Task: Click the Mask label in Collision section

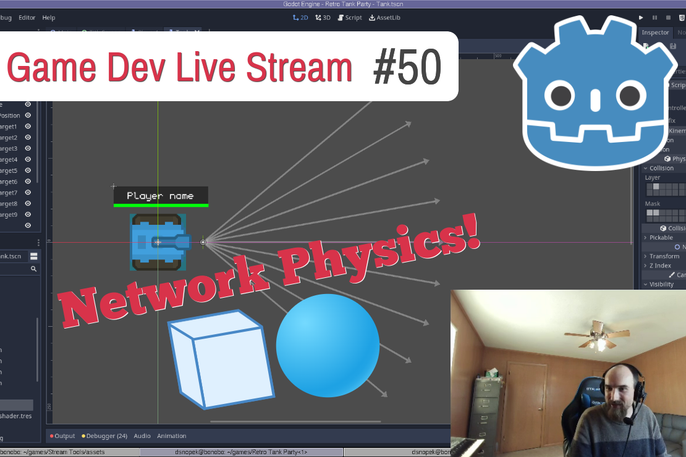Action: 652,203
